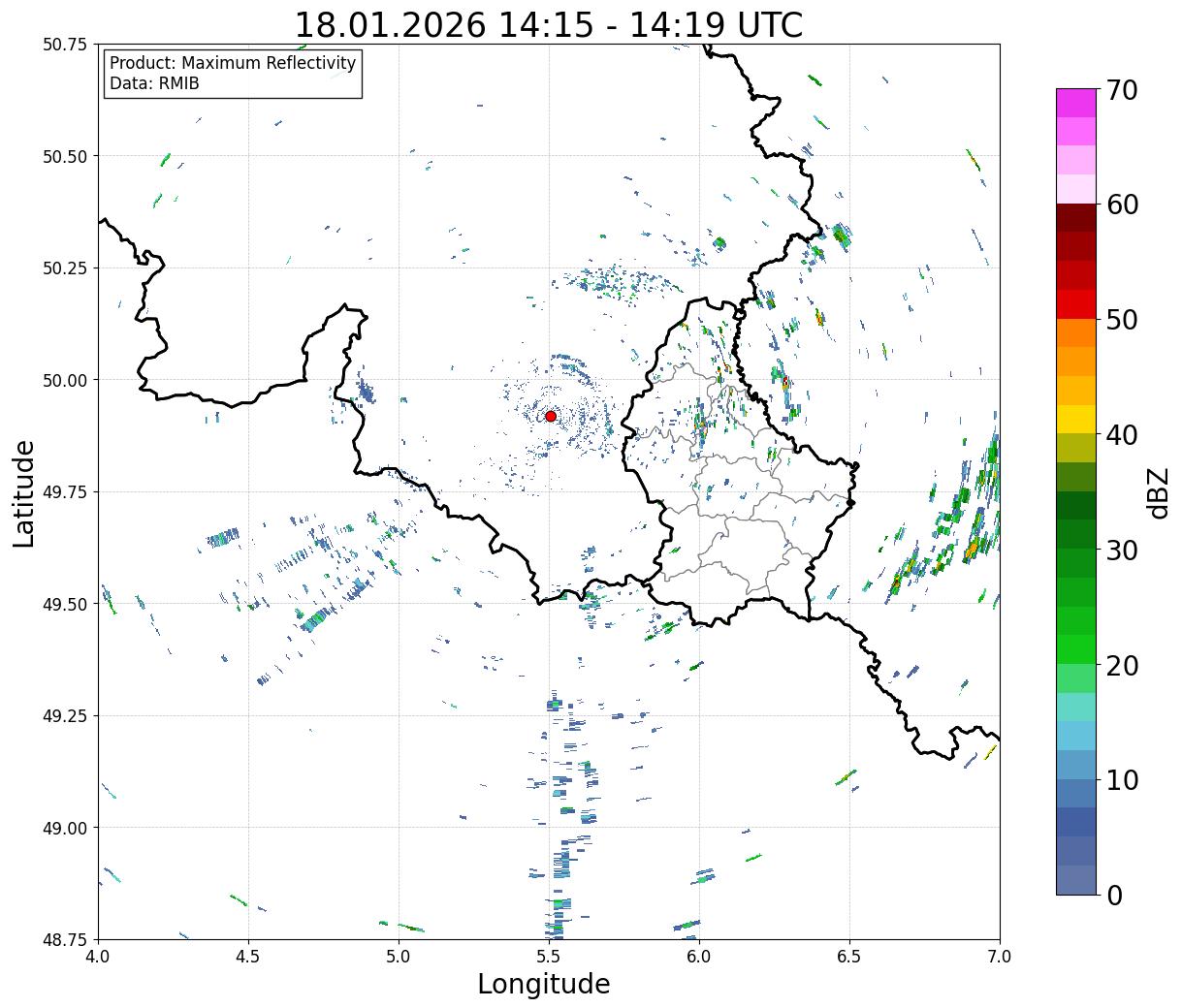The image size is (1182, 1008).
Task: Click the slate blue swatch at colorbar bottom
Action: (1076, 879)
